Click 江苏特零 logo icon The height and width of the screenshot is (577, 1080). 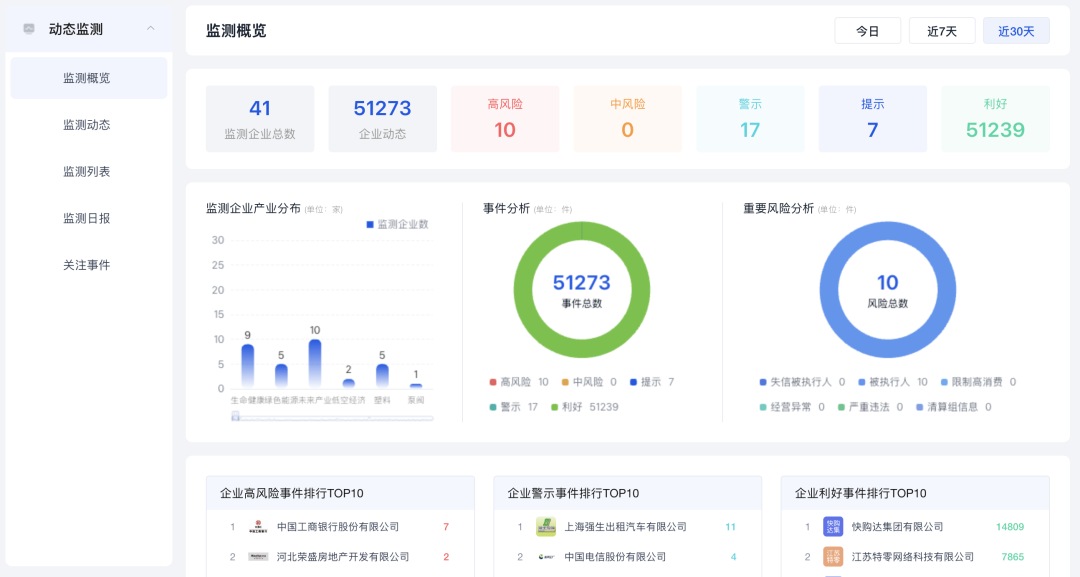tap(833, 556)
